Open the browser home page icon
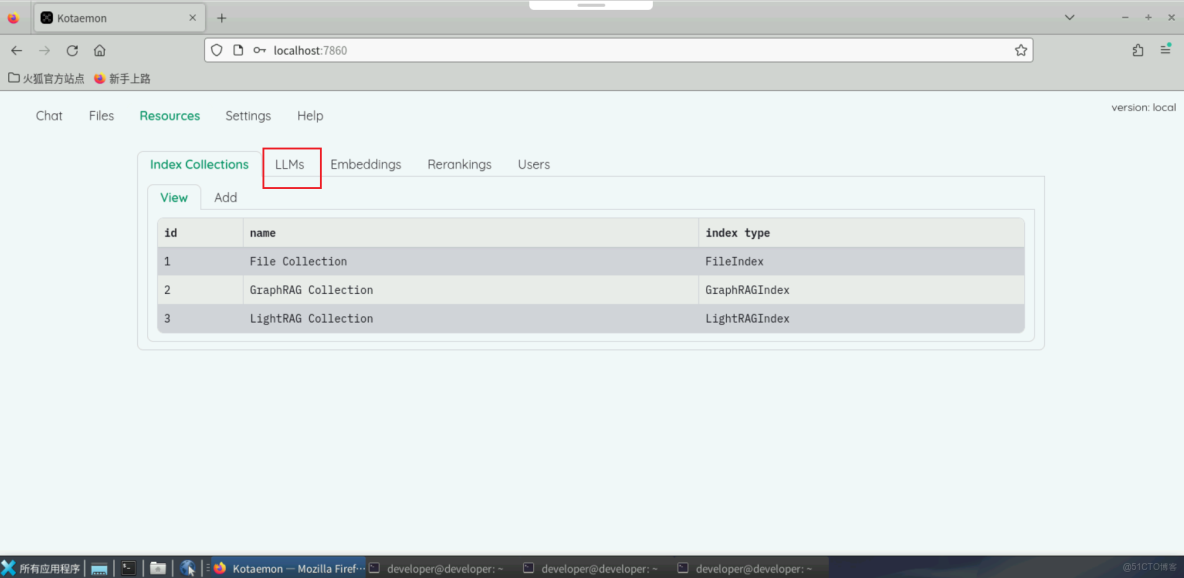Screen dimensions: 1184x578 [x=99, y=51]
